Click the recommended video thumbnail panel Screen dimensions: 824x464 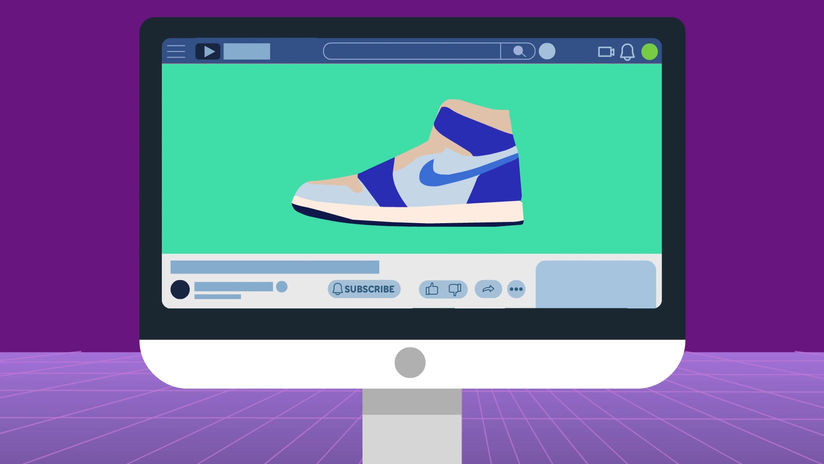click(x=596, y=284)
